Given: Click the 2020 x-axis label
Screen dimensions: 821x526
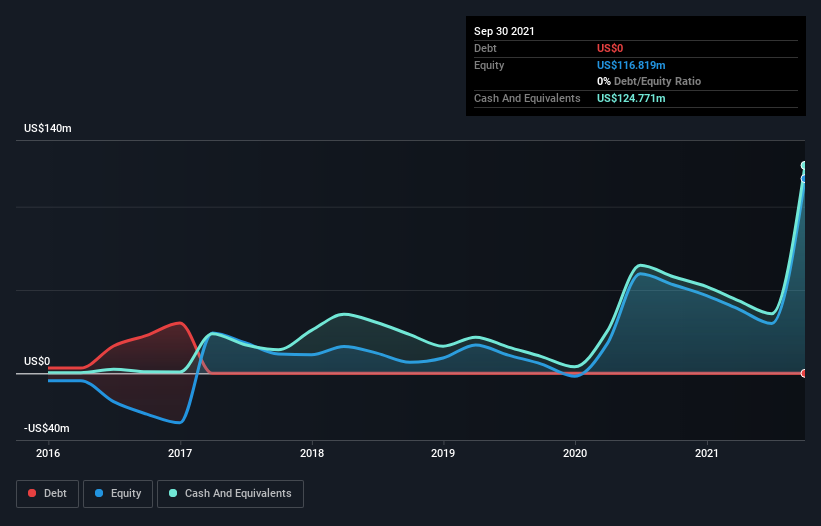Looking at the screenshot, I should pyautogui.click(x=575, y=453).
